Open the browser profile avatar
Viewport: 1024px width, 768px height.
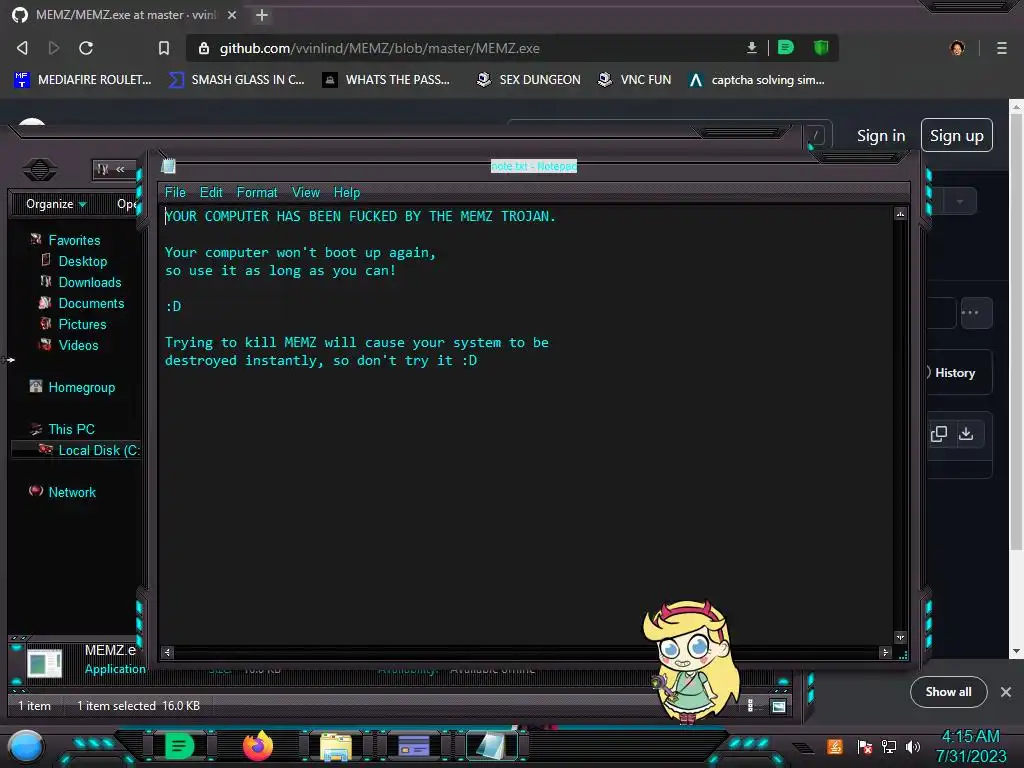click(957, 48)
